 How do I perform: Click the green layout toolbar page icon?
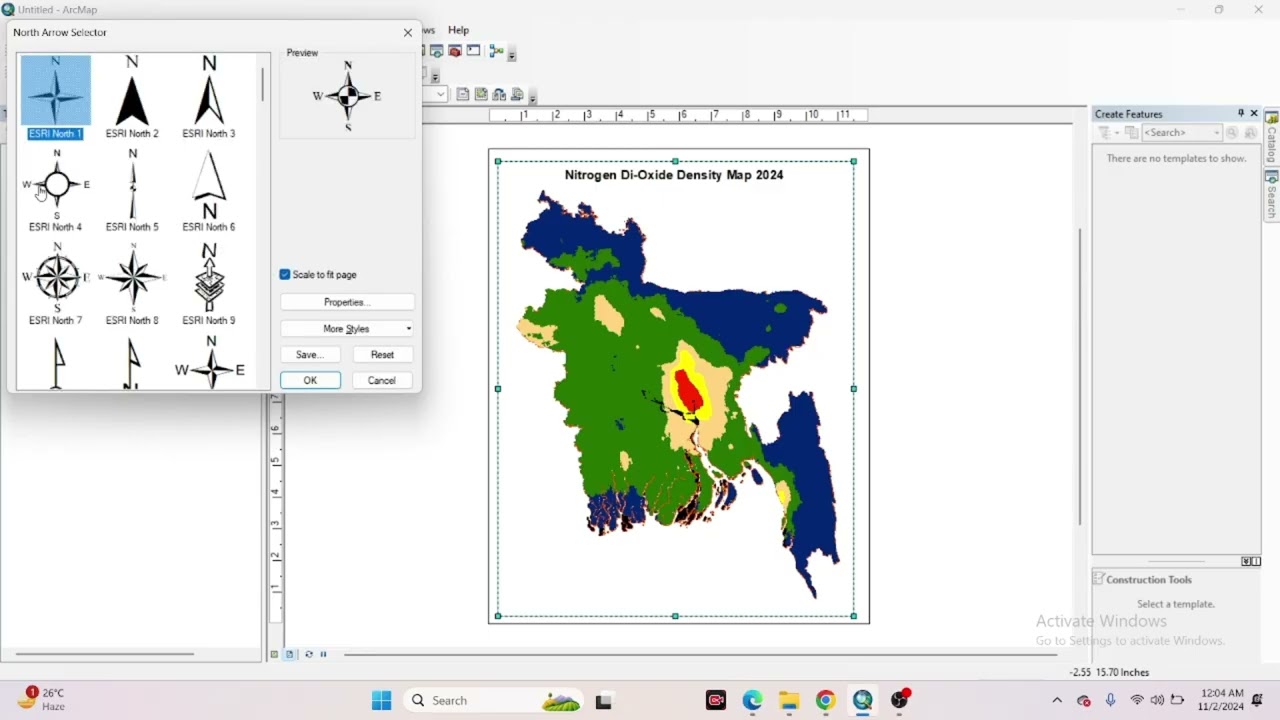pyautogui.click(x=481, y=95)
